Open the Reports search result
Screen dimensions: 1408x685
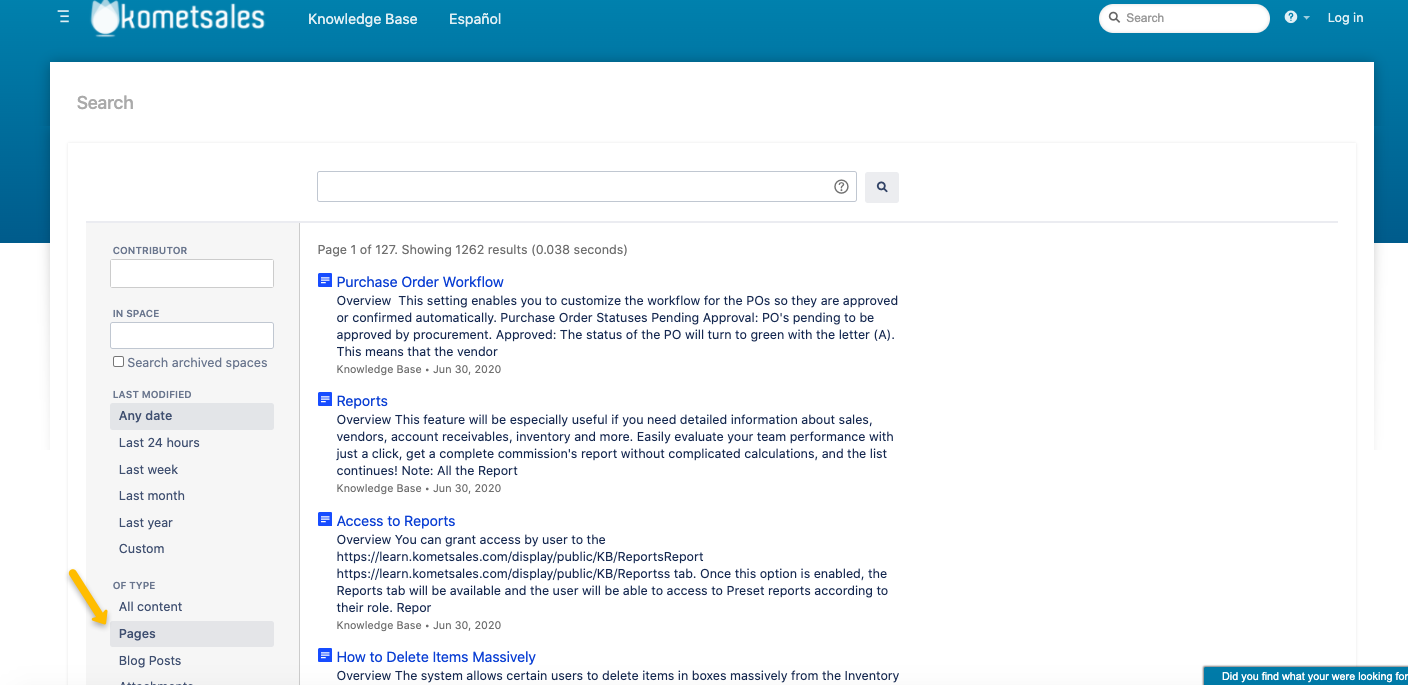[362, 401]
